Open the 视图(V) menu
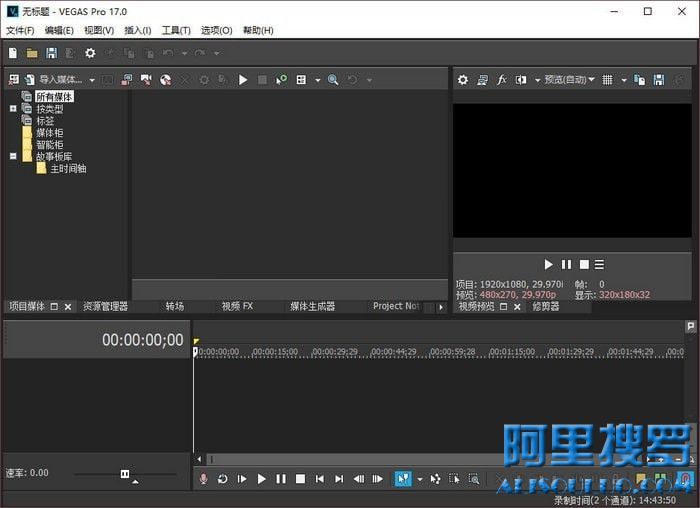 click(99, 30)
